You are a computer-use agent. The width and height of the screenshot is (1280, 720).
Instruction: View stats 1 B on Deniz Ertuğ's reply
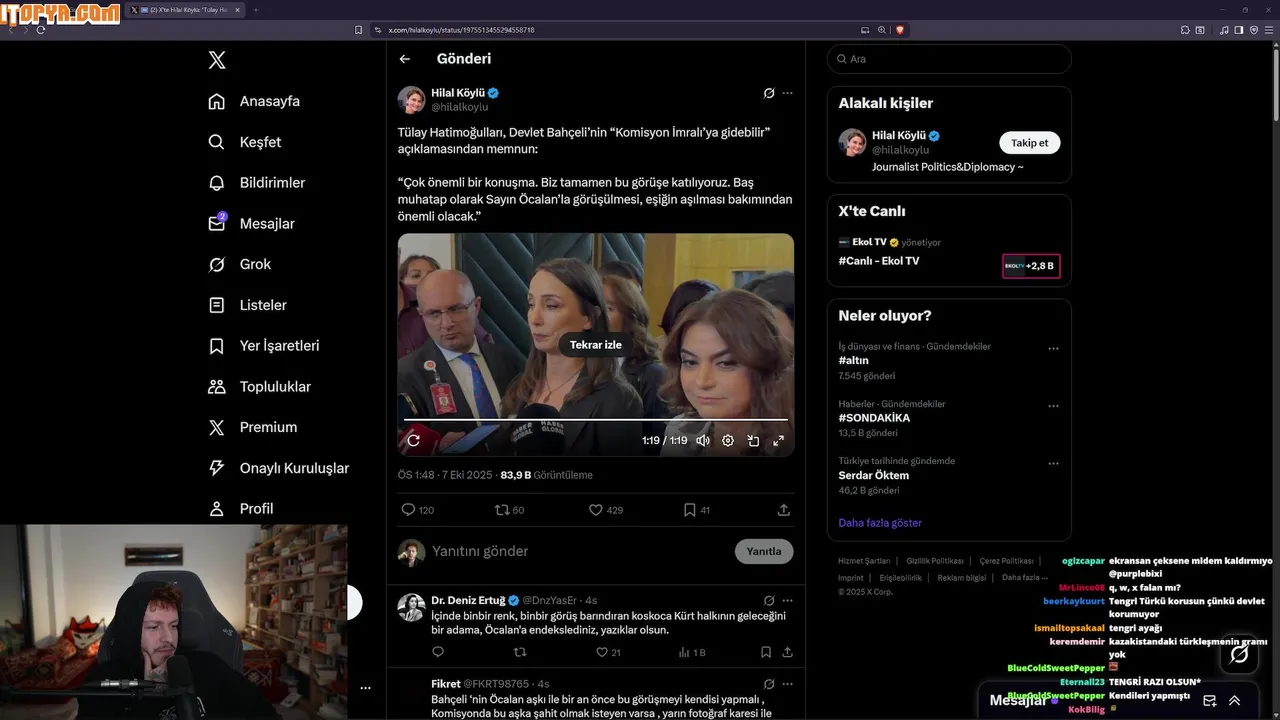pyautogui.click(x=692, y=652)
